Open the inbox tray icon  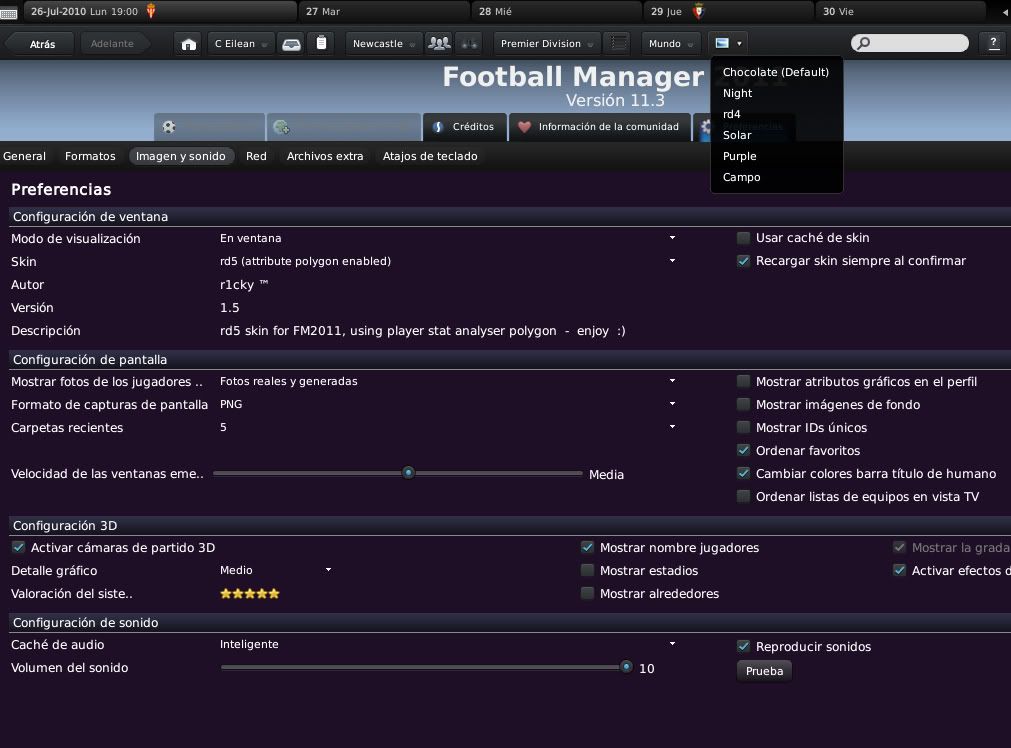pyautogui.click(x=291, y=44)
